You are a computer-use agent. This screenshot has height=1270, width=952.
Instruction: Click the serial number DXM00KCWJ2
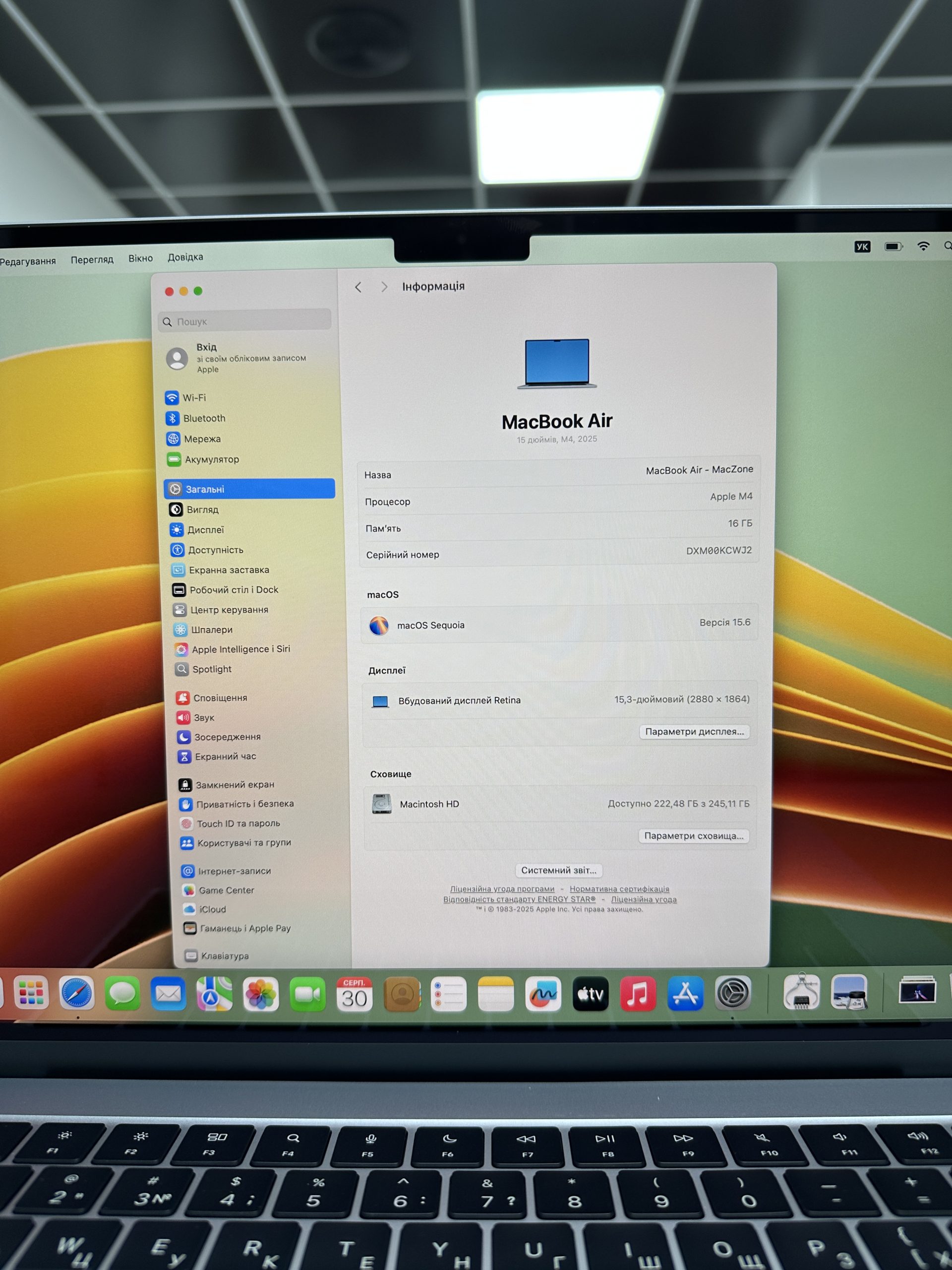[x=718, y=551]
